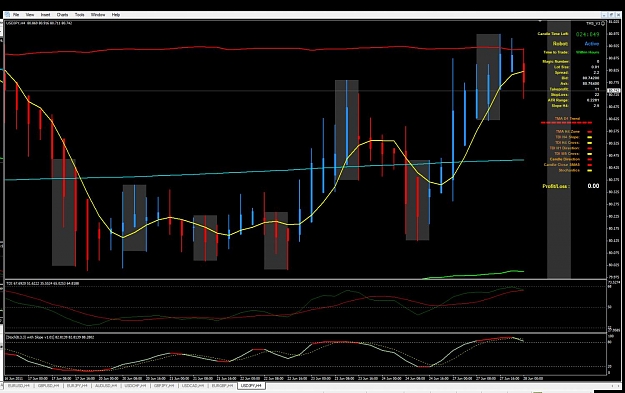Click the Lot Size label
This screenshot has width=625, height=393.
(562, 67)
